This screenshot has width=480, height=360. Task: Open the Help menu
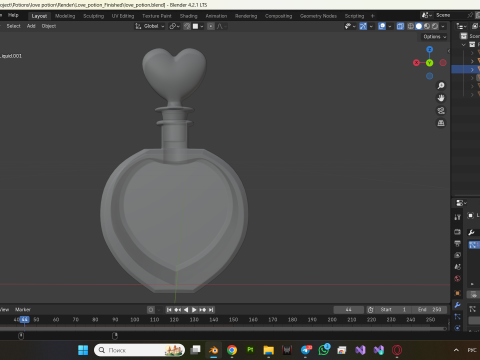click(13, 15)
